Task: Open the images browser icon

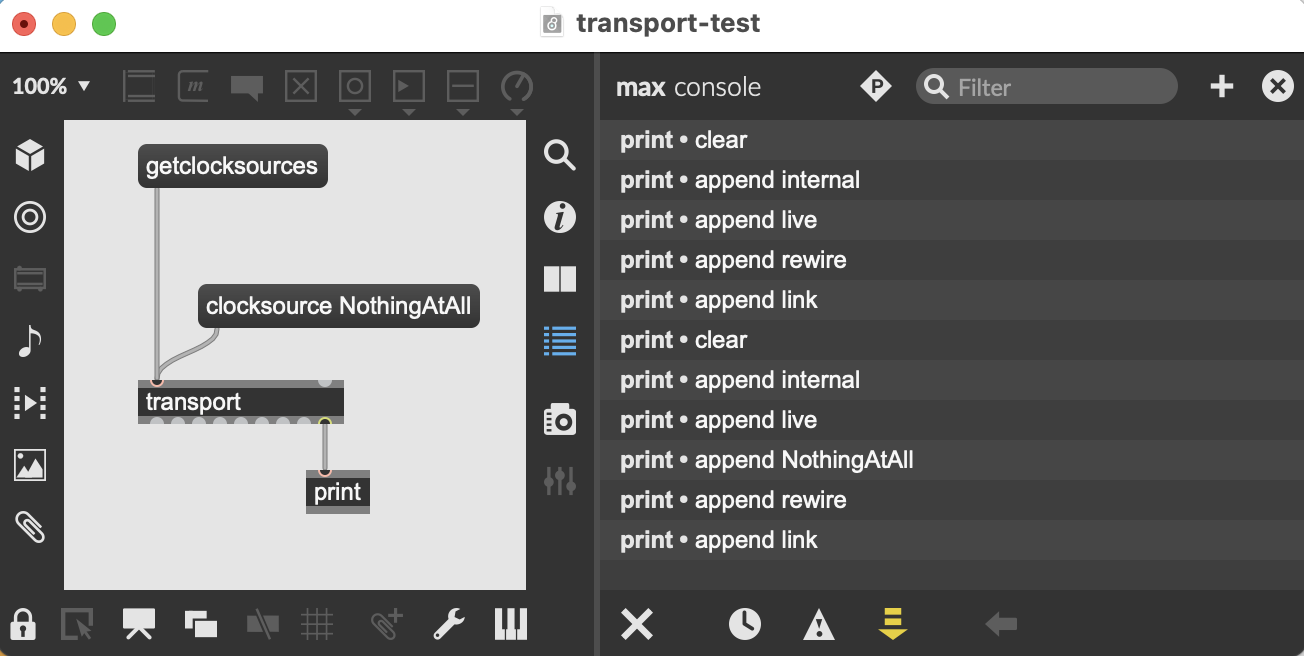Action: pyautogui.click(x=30, y=465)
